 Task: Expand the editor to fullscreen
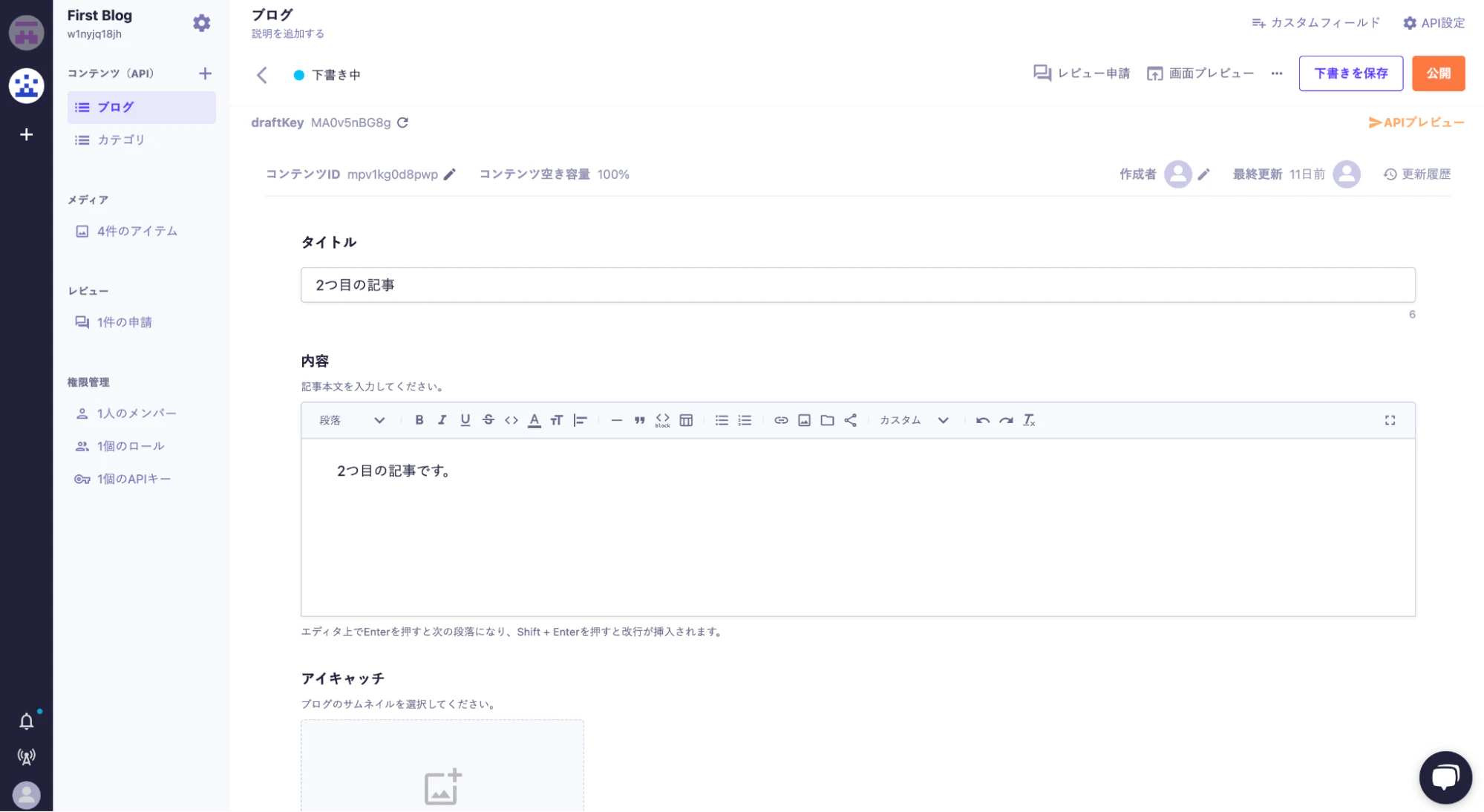click(x=1390, y=420)
